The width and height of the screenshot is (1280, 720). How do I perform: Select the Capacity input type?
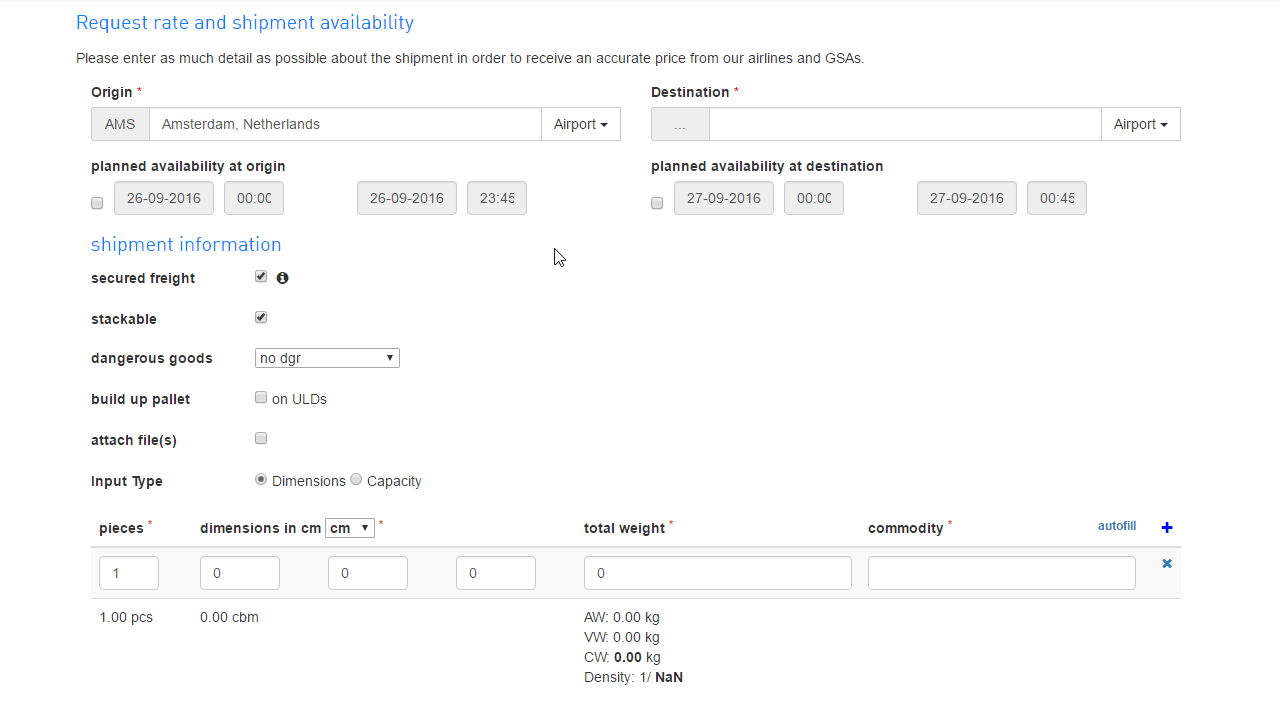click(x=356, y=480)
